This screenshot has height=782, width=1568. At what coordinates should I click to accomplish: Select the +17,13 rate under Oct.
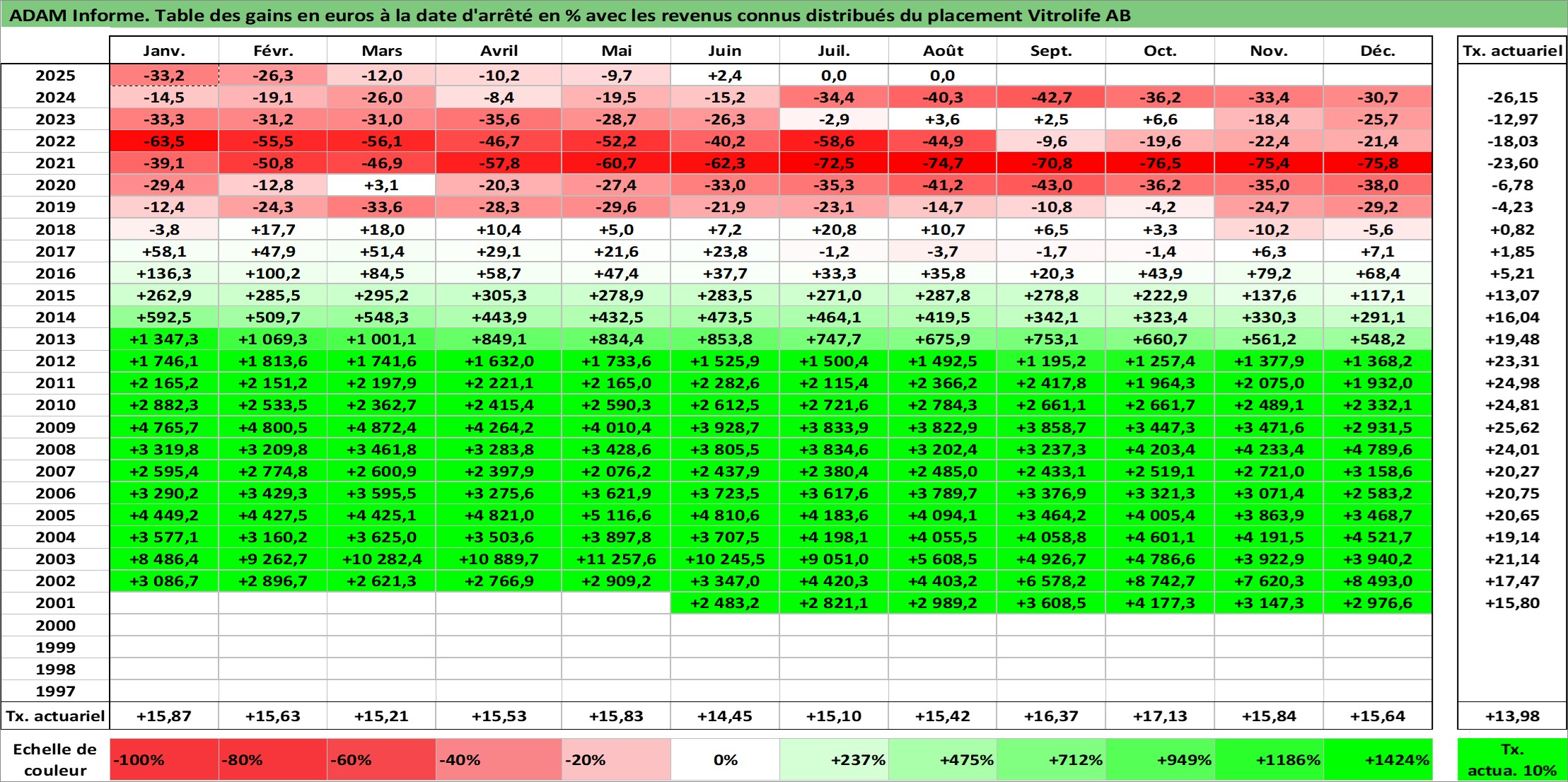pyautogui.click(x=1160, y=716)
